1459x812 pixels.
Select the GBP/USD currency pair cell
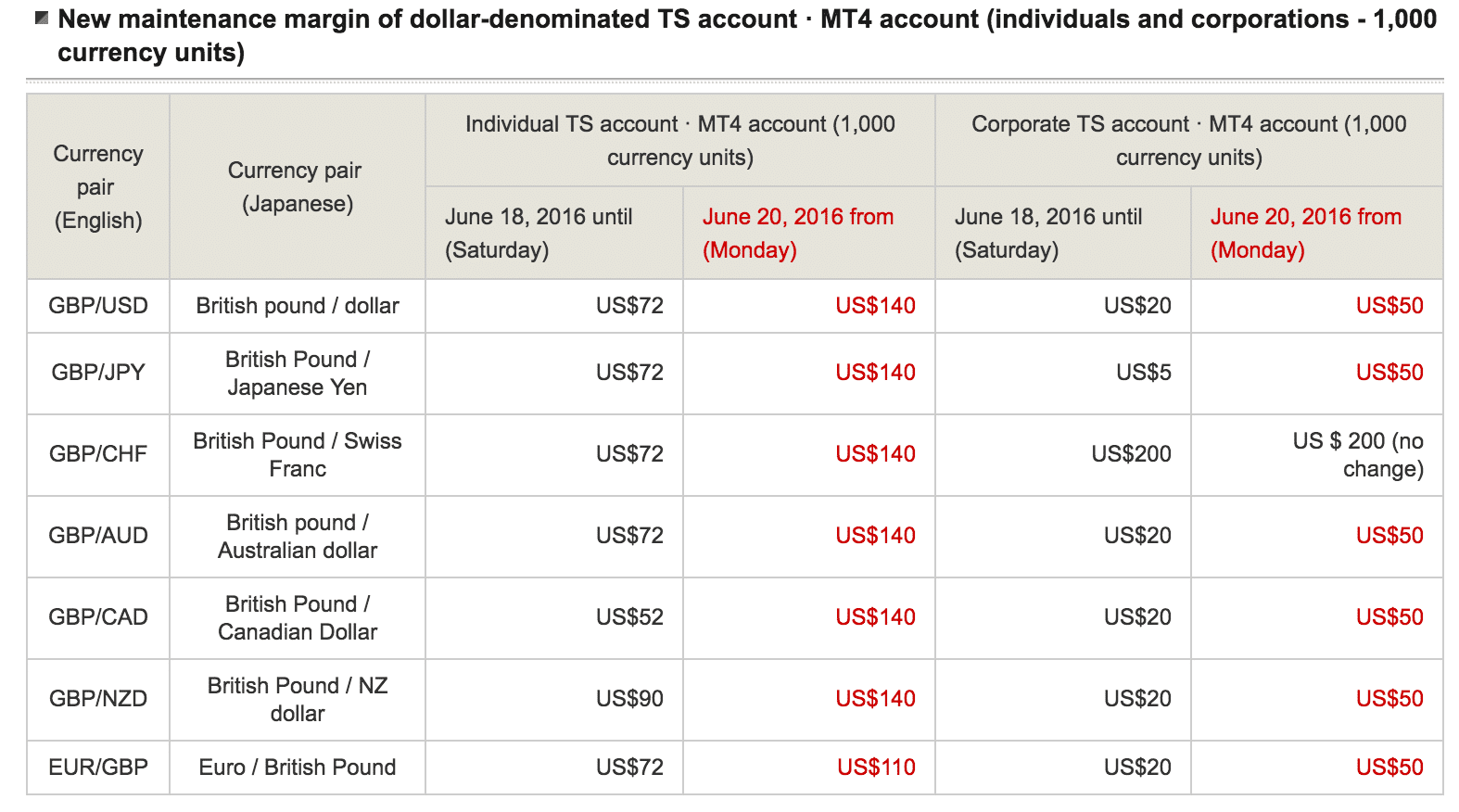98,306
